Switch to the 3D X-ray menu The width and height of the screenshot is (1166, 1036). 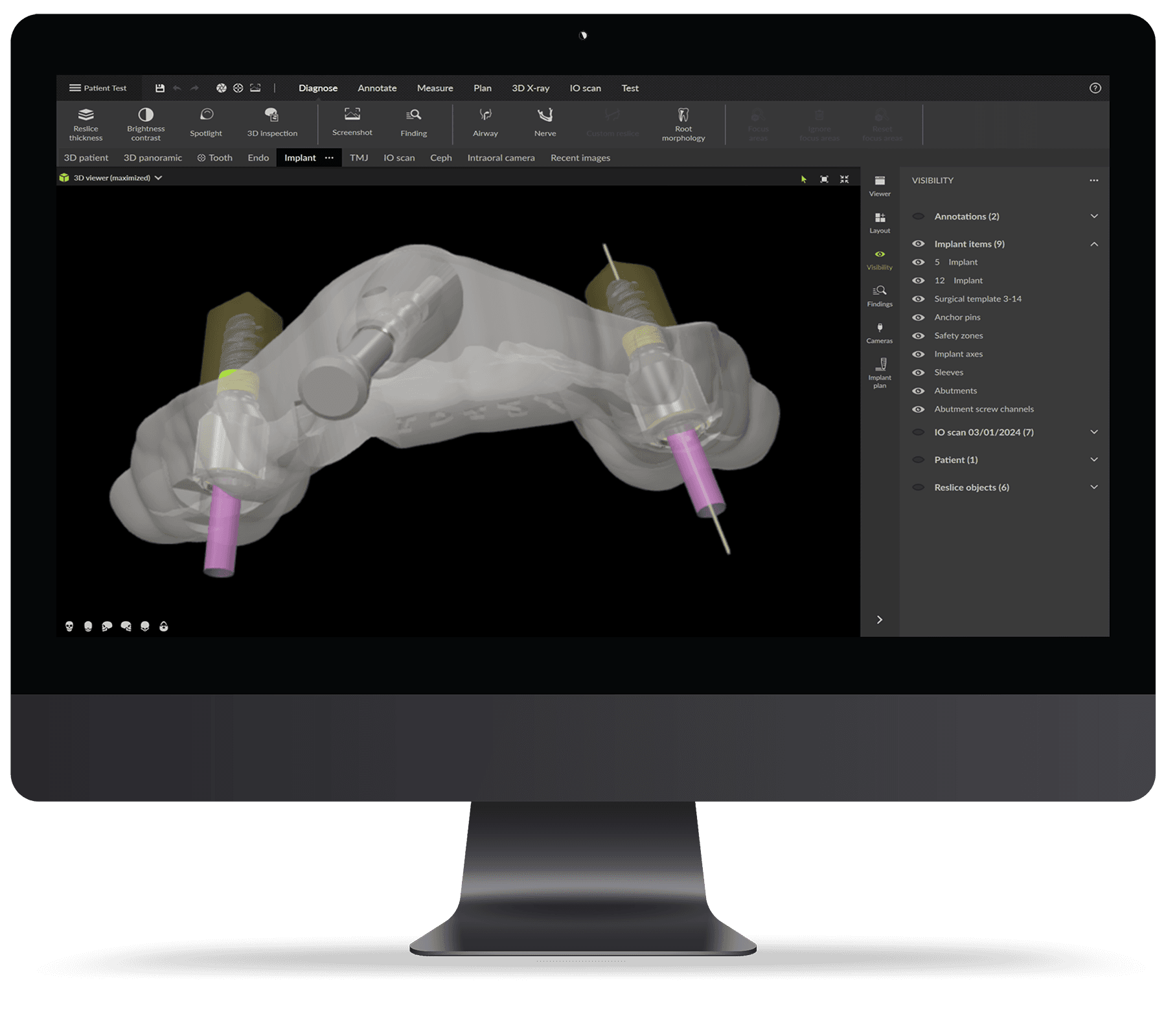coord(531,88)
